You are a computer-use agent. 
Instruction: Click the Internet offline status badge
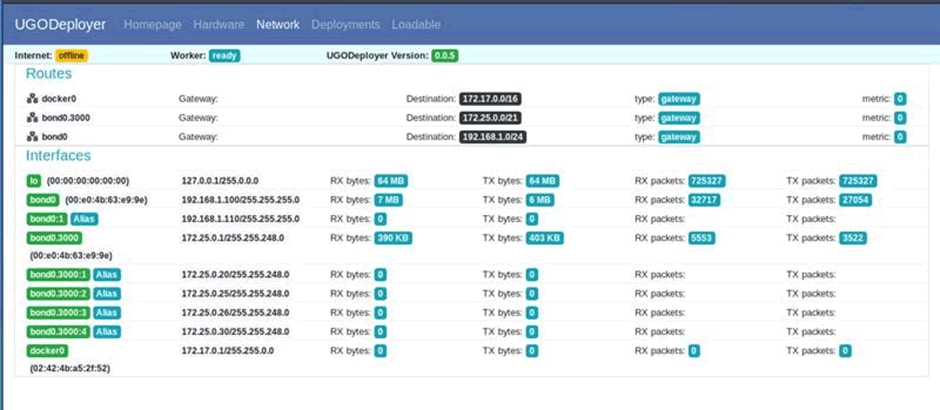point(71,56)
